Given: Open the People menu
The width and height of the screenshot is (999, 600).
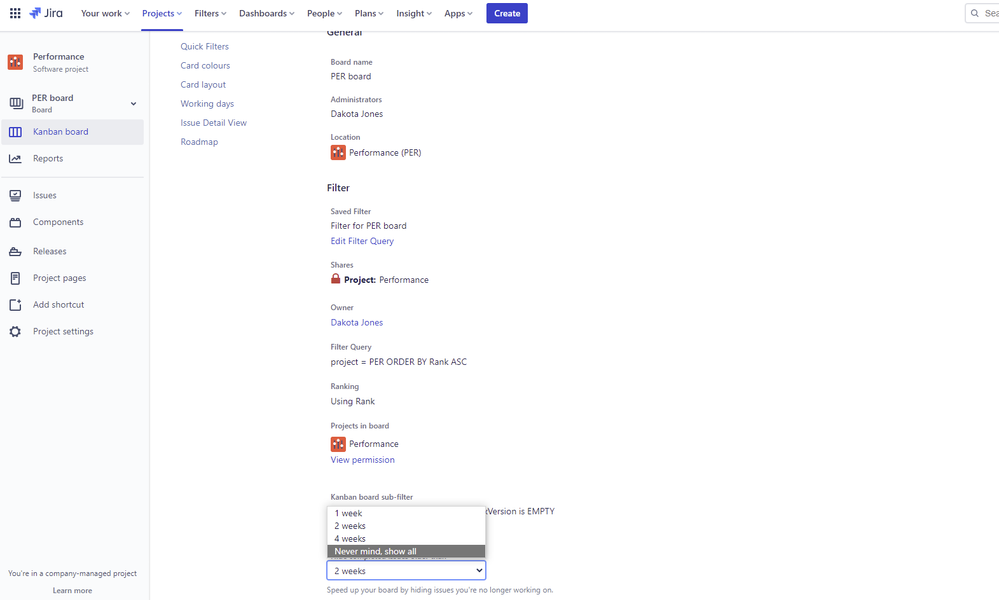Looking at the screenshot, I should [324, 13].
